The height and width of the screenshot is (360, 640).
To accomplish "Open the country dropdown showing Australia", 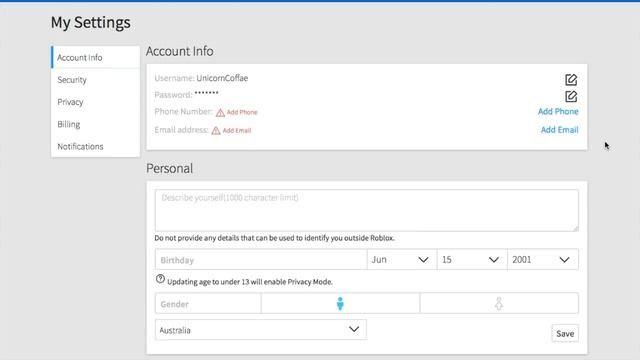I will (x=260, y=330).
